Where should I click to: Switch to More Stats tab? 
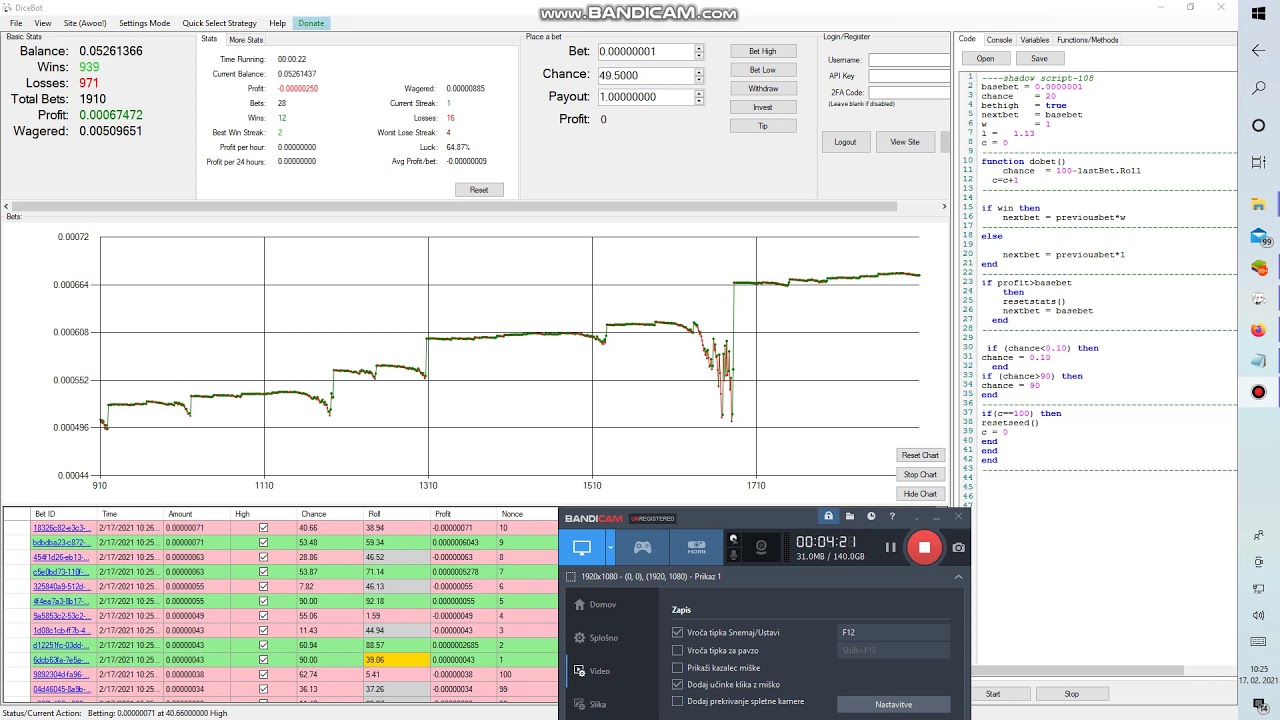coord(246,40)
